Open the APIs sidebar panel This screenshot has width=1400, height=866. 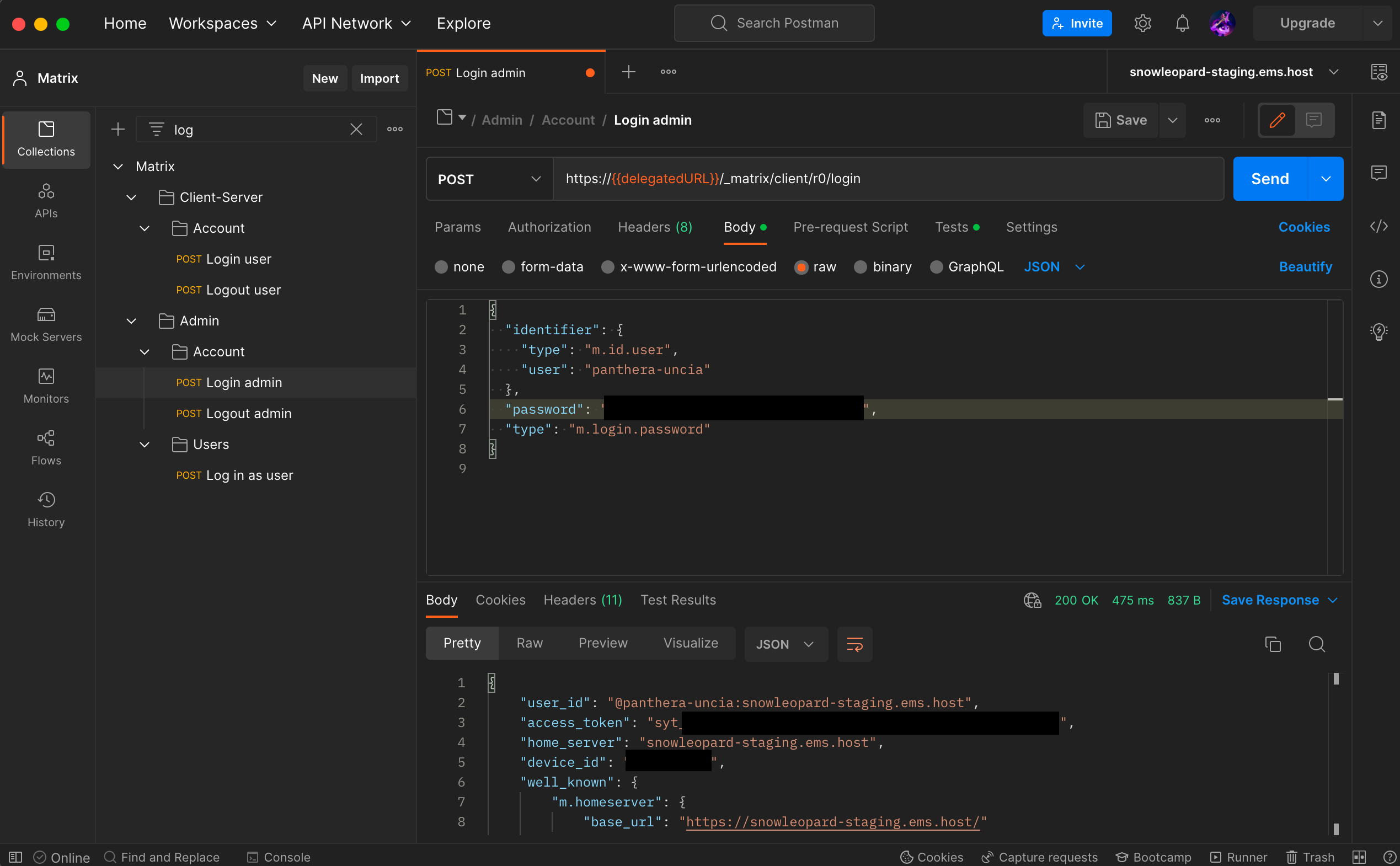coord(46,200)
